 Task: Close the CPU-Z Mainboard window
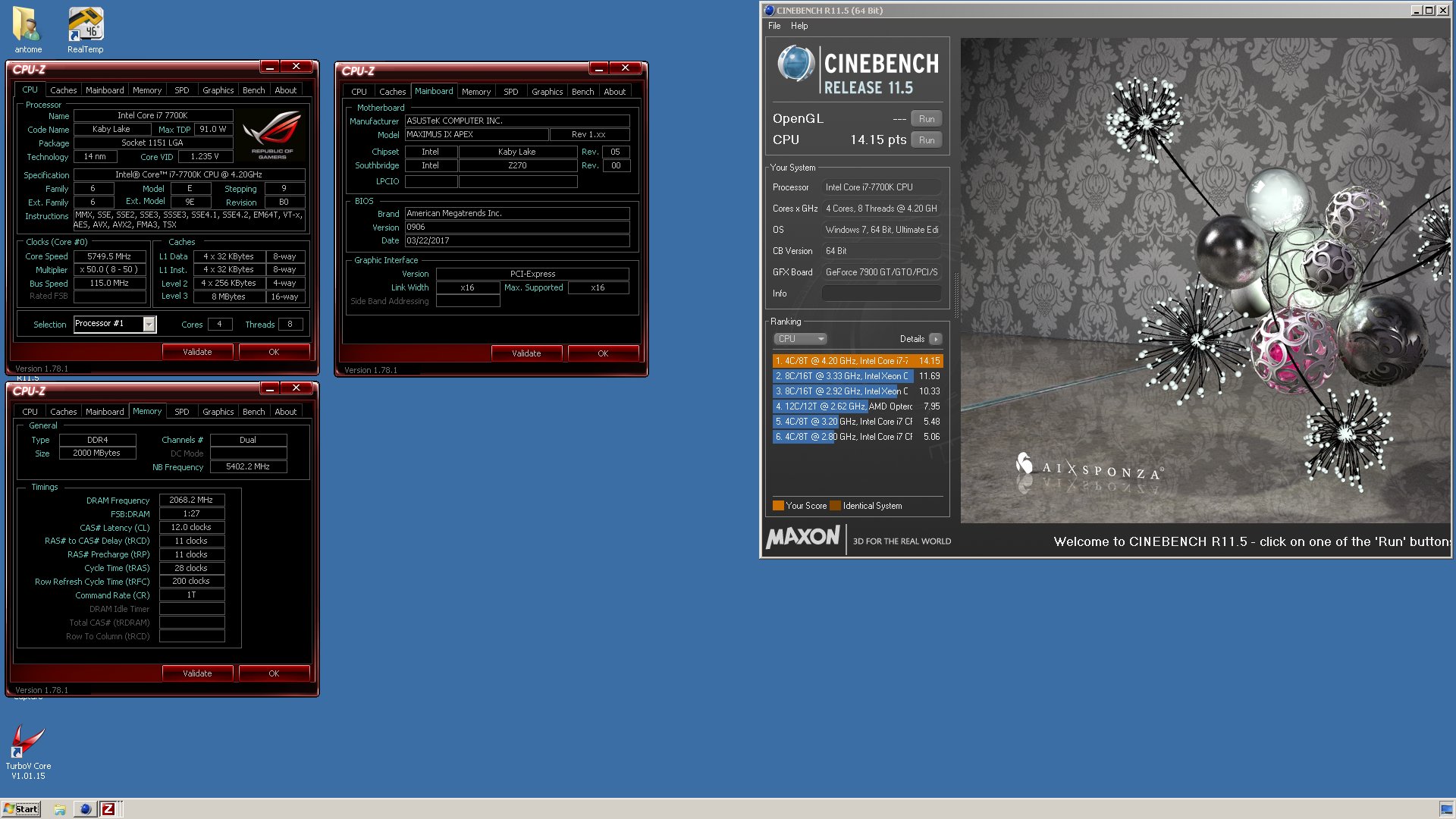(x=626, y=68)
